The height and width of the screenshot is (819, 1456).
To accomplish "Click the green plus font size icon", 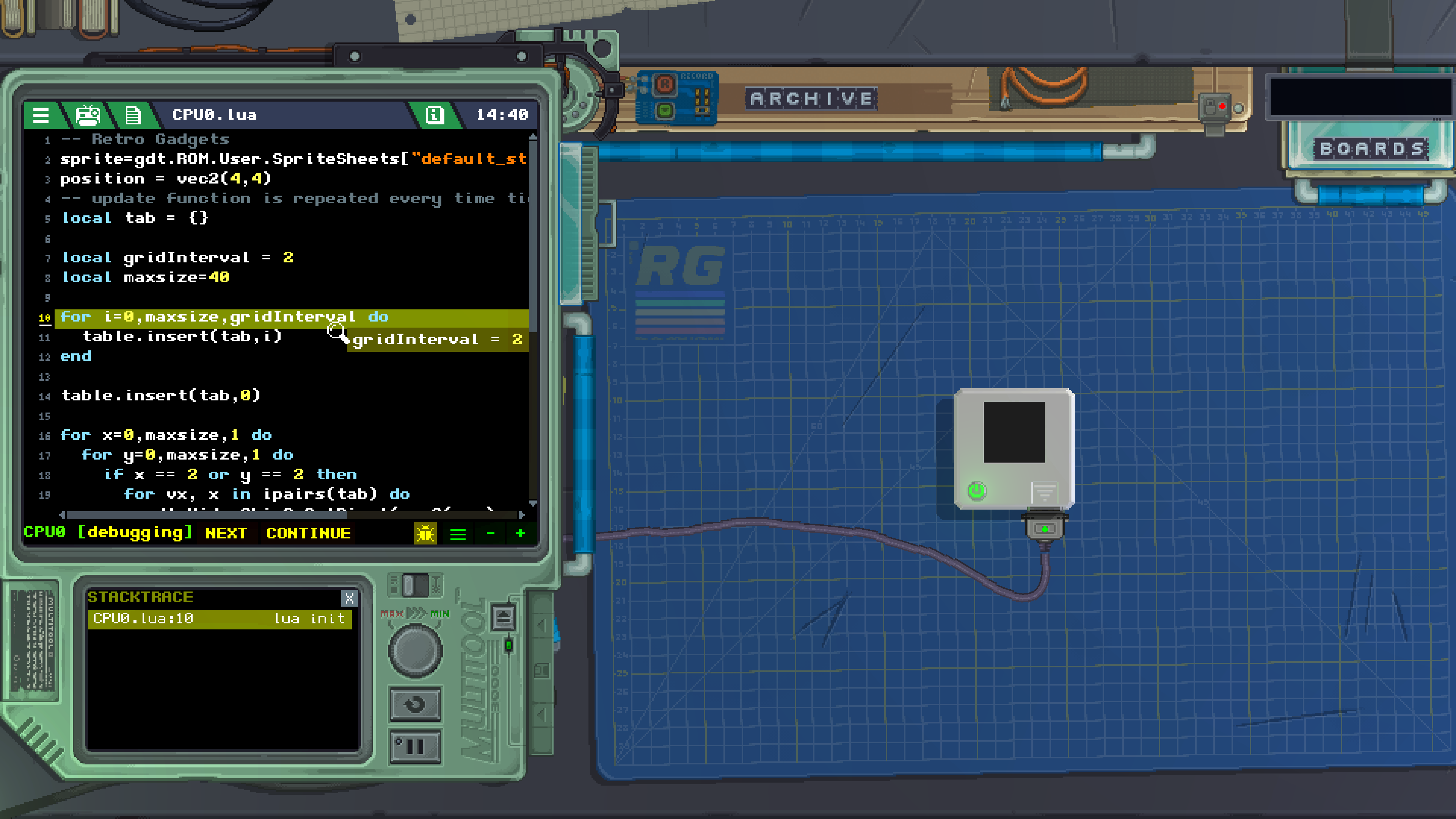I will point(520,533).
